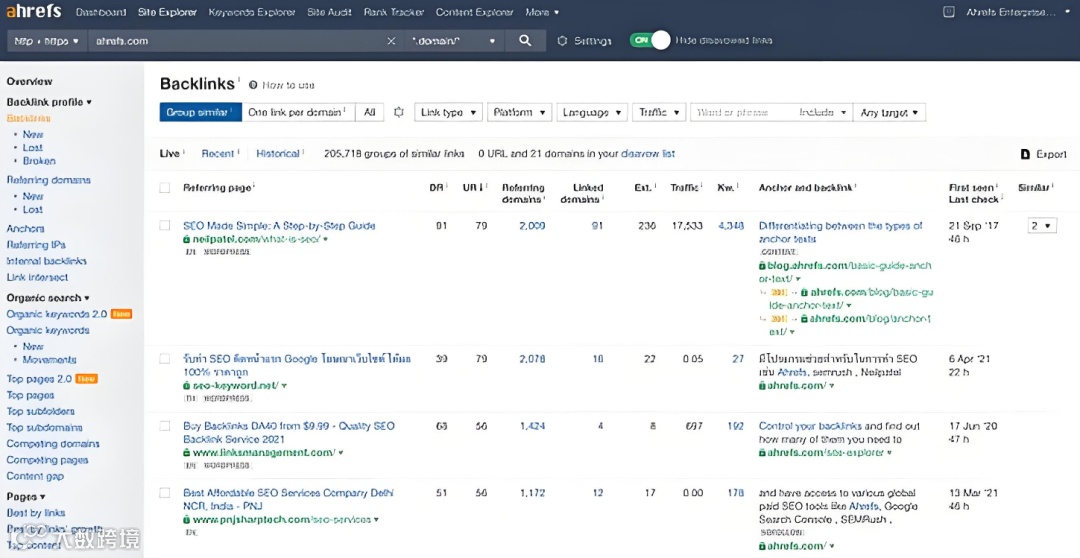Click the highlight bulb filter icon
Screen dimensions: 1080x558
click(x=399, y=113)
